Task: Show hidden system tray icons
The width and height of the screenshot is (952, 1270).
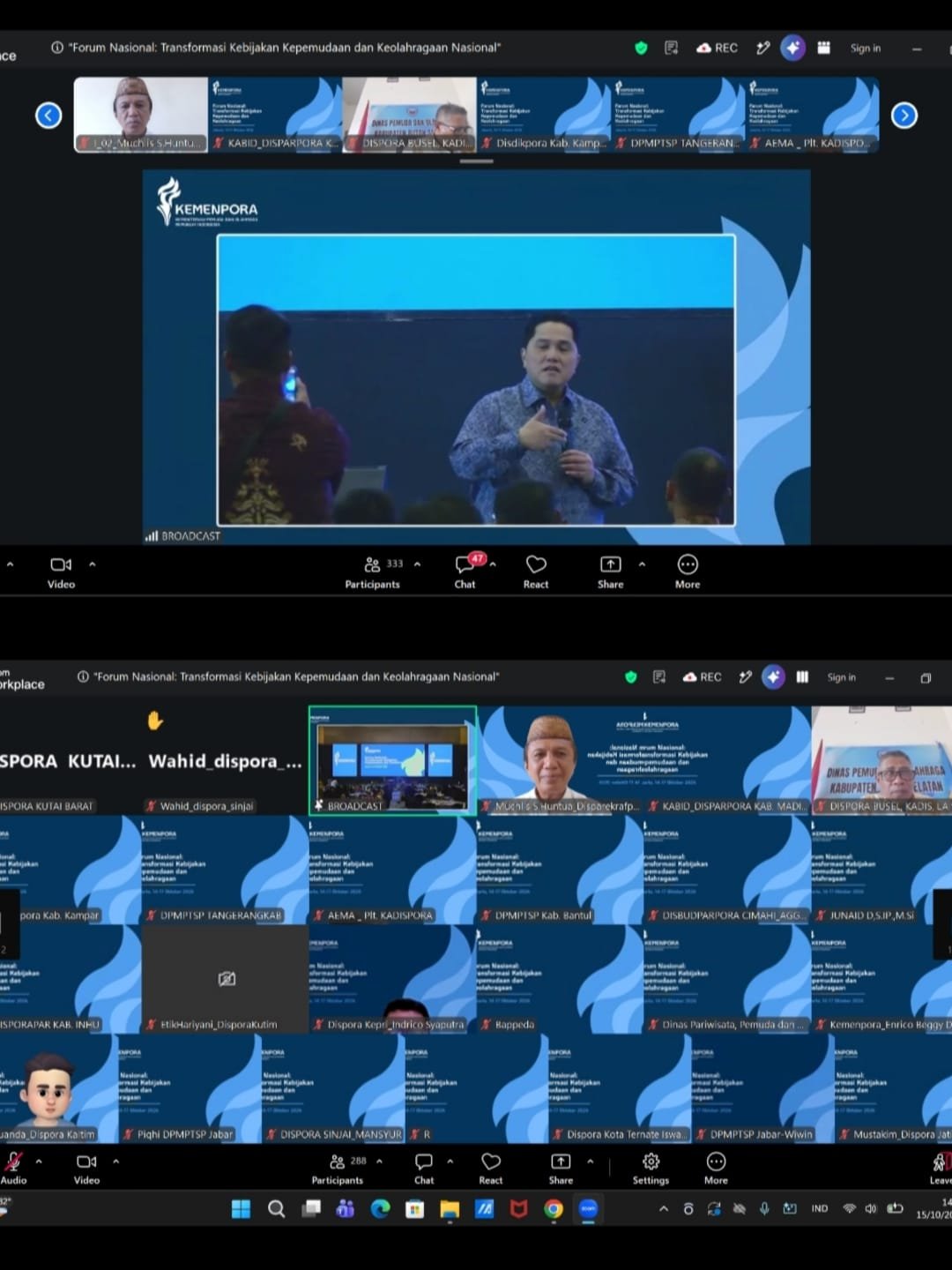Action: click(x=663, y=1209)
